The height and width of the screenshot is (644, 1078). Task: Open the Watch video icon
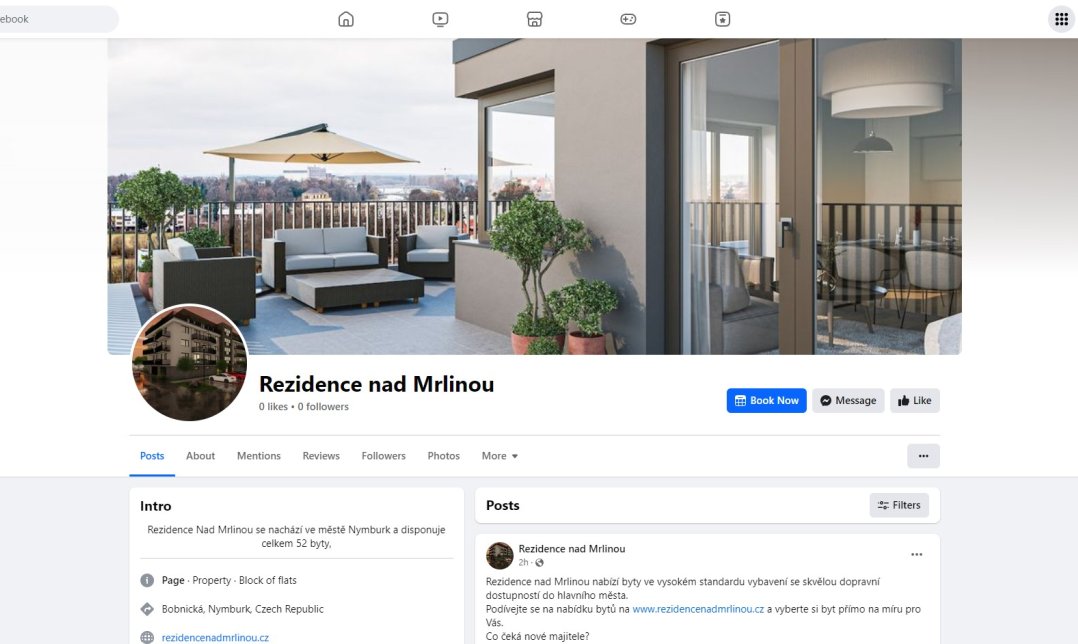click(440, 19)
